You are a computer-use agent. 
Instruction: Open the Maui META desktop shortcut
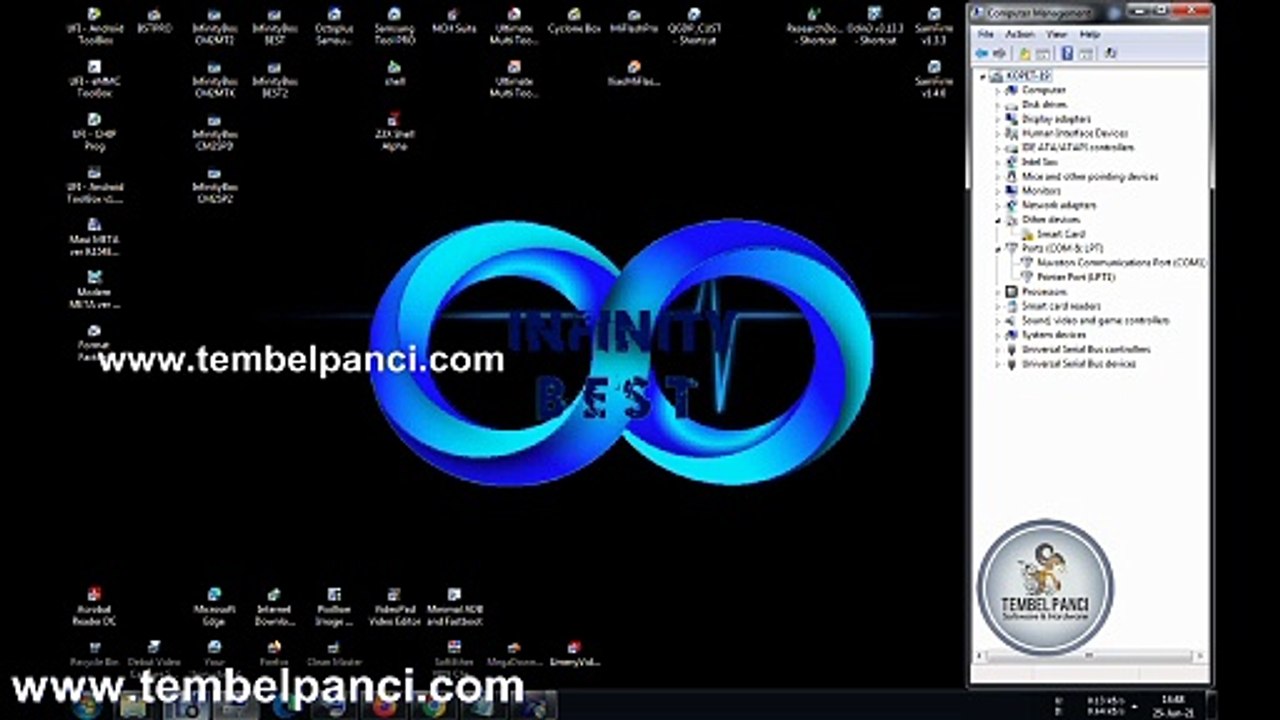(94, 238)
